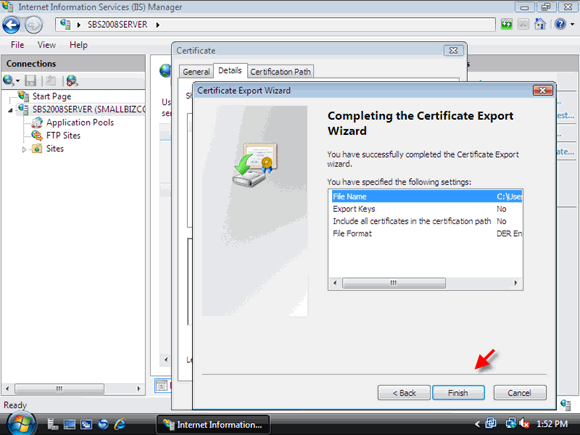
Task: Click the stop icon in toolbar
Action: pos(523,25)
